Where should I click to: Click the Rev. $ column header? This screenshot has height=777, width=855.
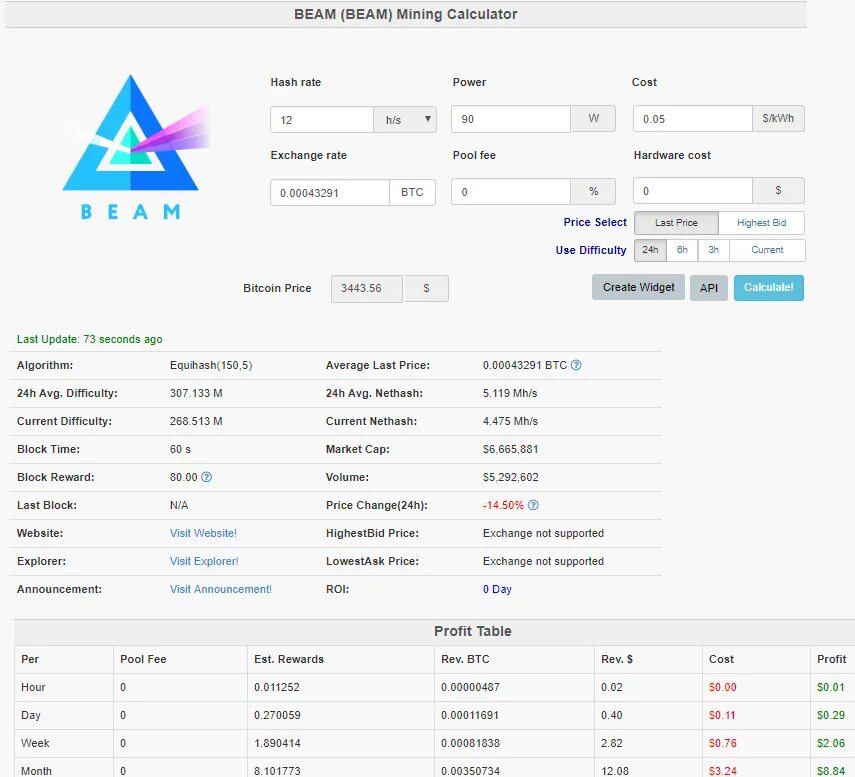pyautogui.click(x=617, y=659)
